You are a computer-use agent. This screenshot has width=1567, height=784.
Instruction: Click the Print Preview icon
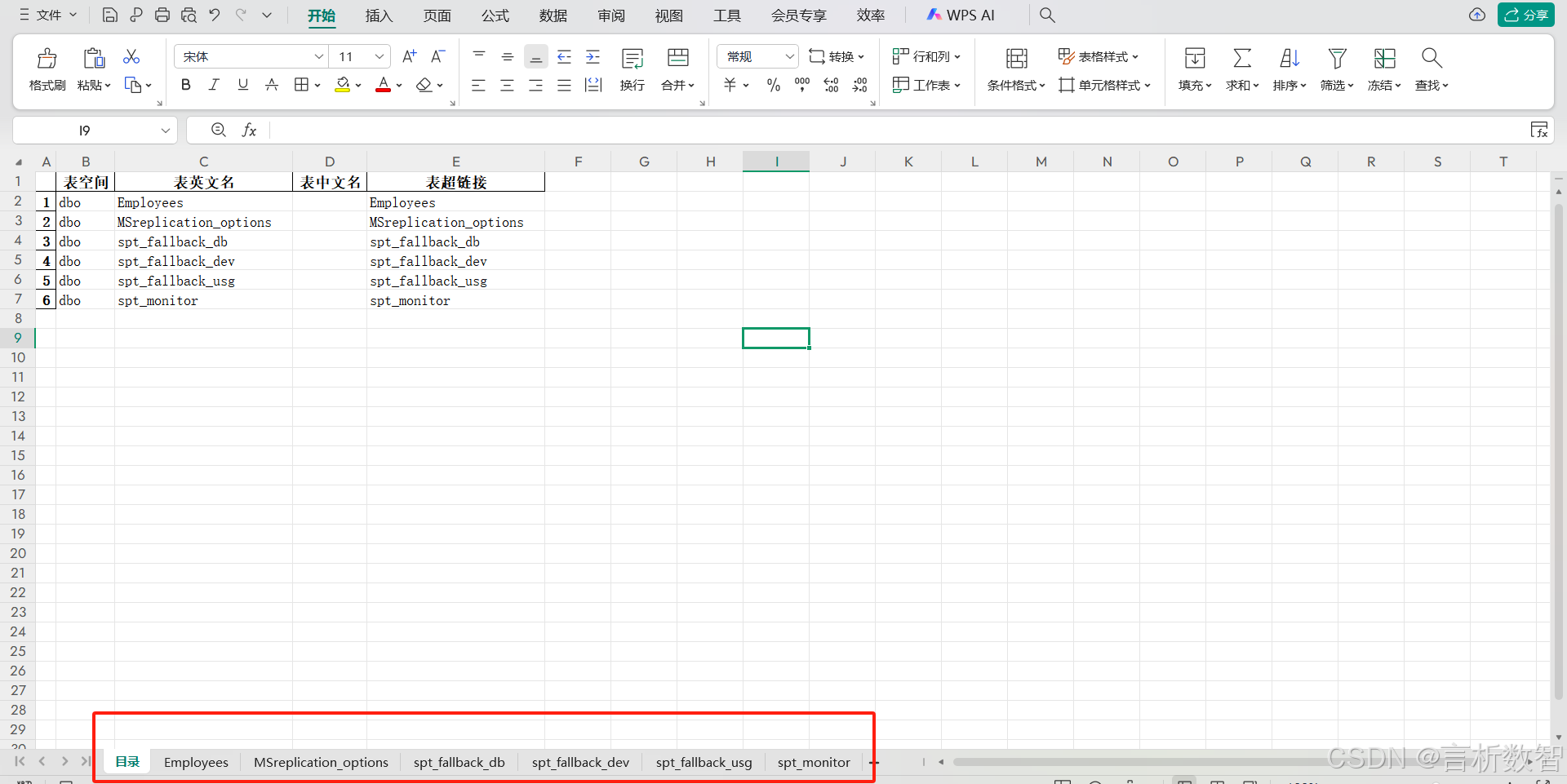coord(189,15)
